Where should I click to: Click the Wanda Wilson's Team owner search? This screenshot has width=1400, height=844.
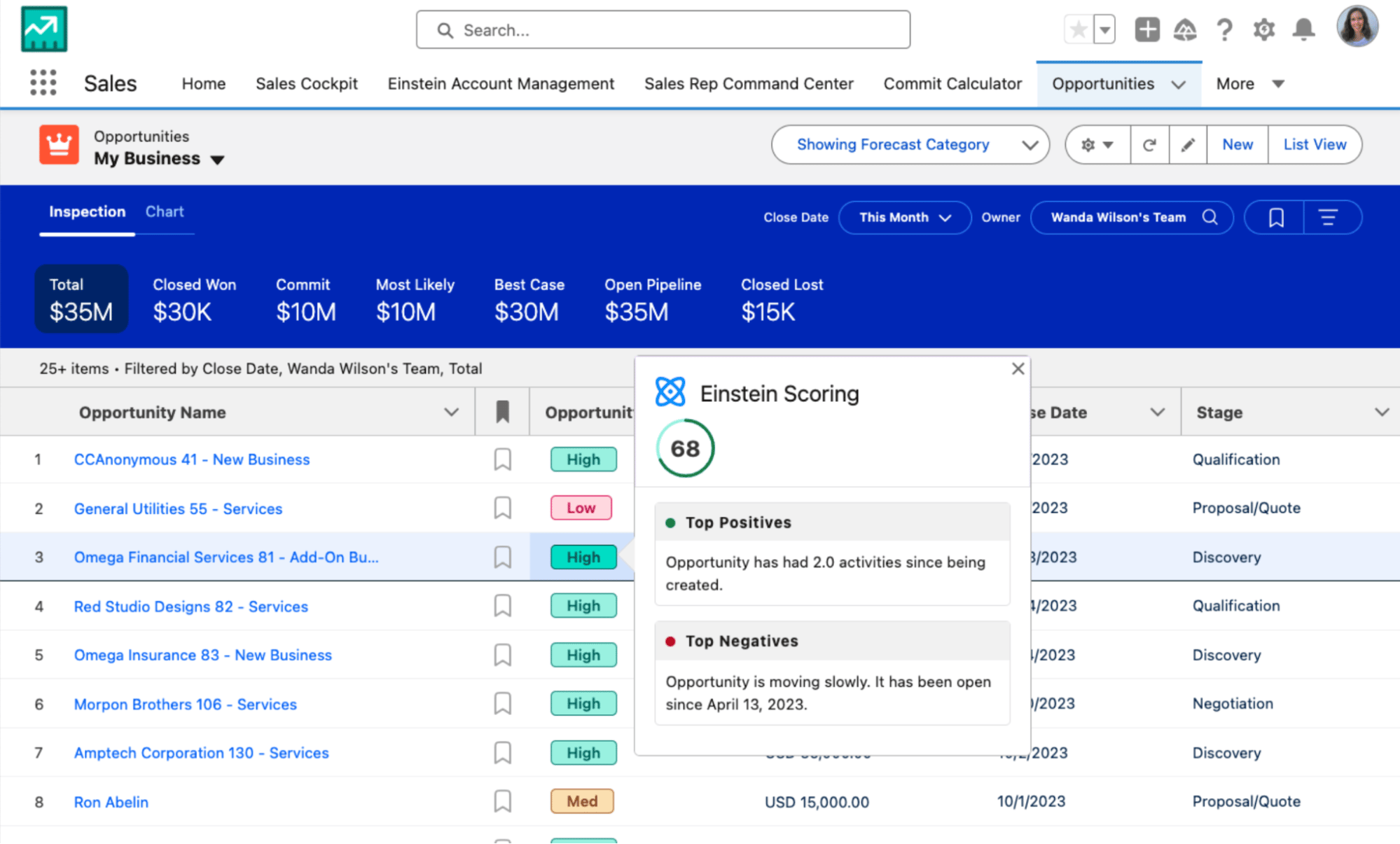pyautogui.click(x=1132, y=217)
